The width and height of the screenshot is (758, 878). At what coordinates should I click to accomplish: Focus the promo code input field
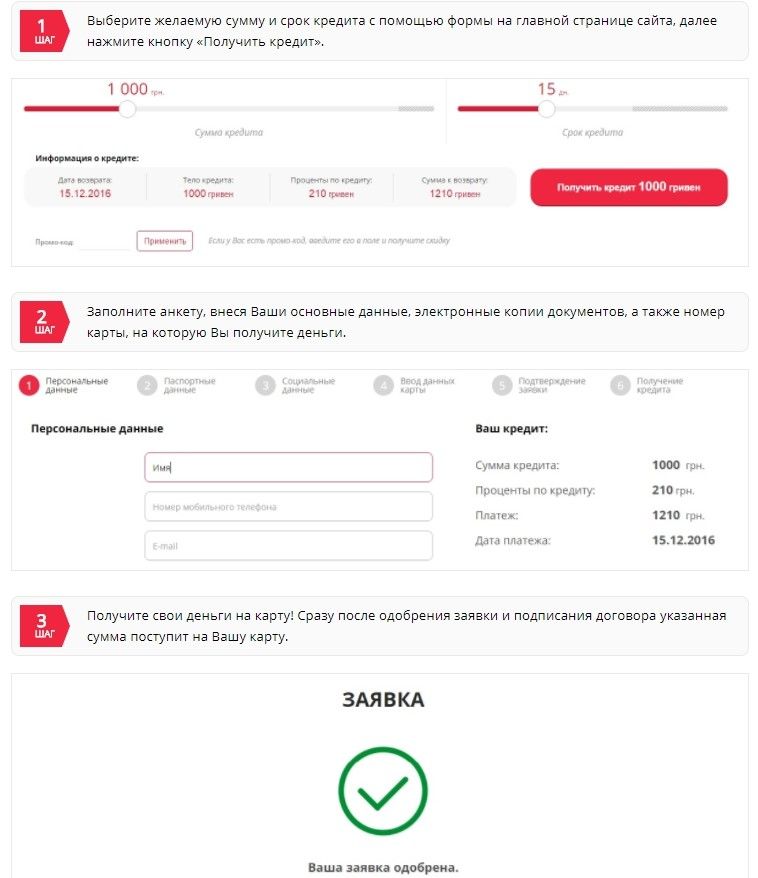(x=104, y=241)
